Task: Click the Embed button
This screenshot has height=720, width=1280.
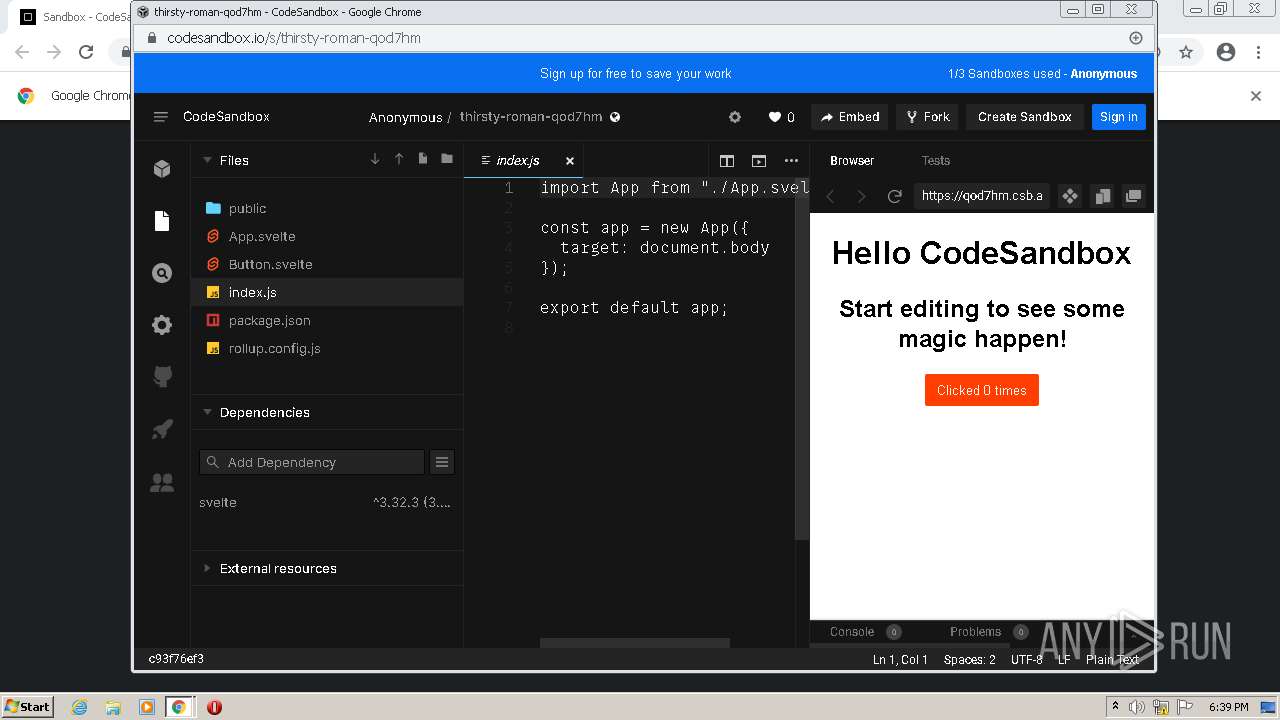Action: tap(850, 117)
